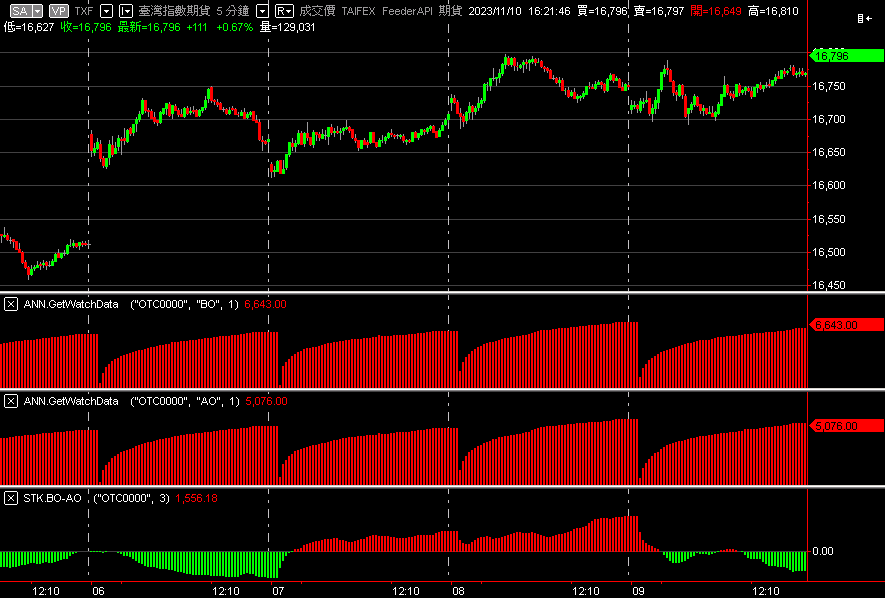The image size is (885, 598).
Task: Close the ANN.GetWatchData "BO" indicator panel
Action: [11, 305]
